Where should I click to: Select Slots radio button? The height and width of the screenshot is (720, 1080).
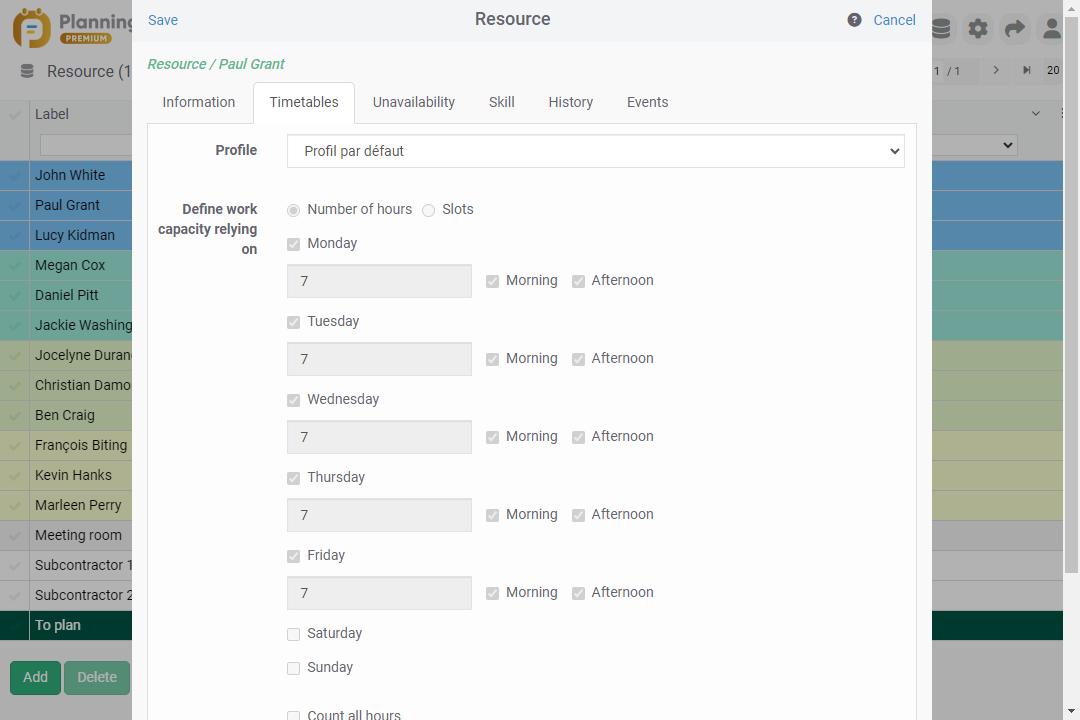pos(428,210)
